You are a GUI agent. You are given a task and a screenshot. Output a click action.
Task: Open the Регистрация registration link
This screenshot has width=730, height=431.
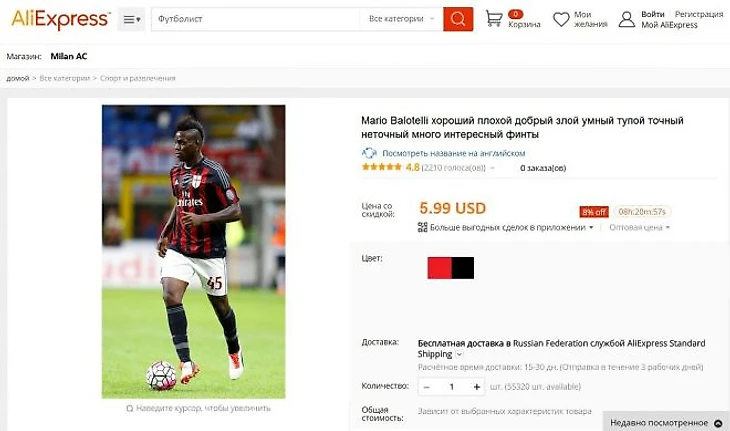(x=699, y=14)
